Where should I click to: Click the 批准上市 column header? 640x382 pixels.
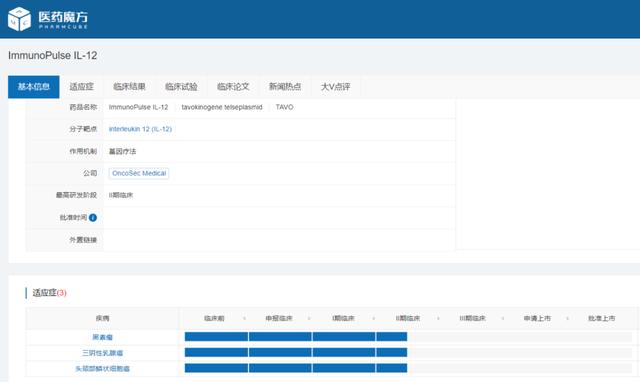coord(602,318)
